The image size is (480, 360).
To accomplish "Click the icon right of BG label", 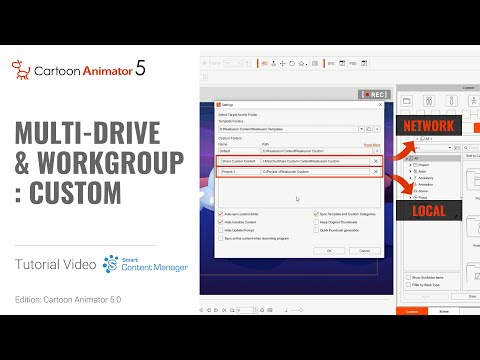I will tap(342, 63).
